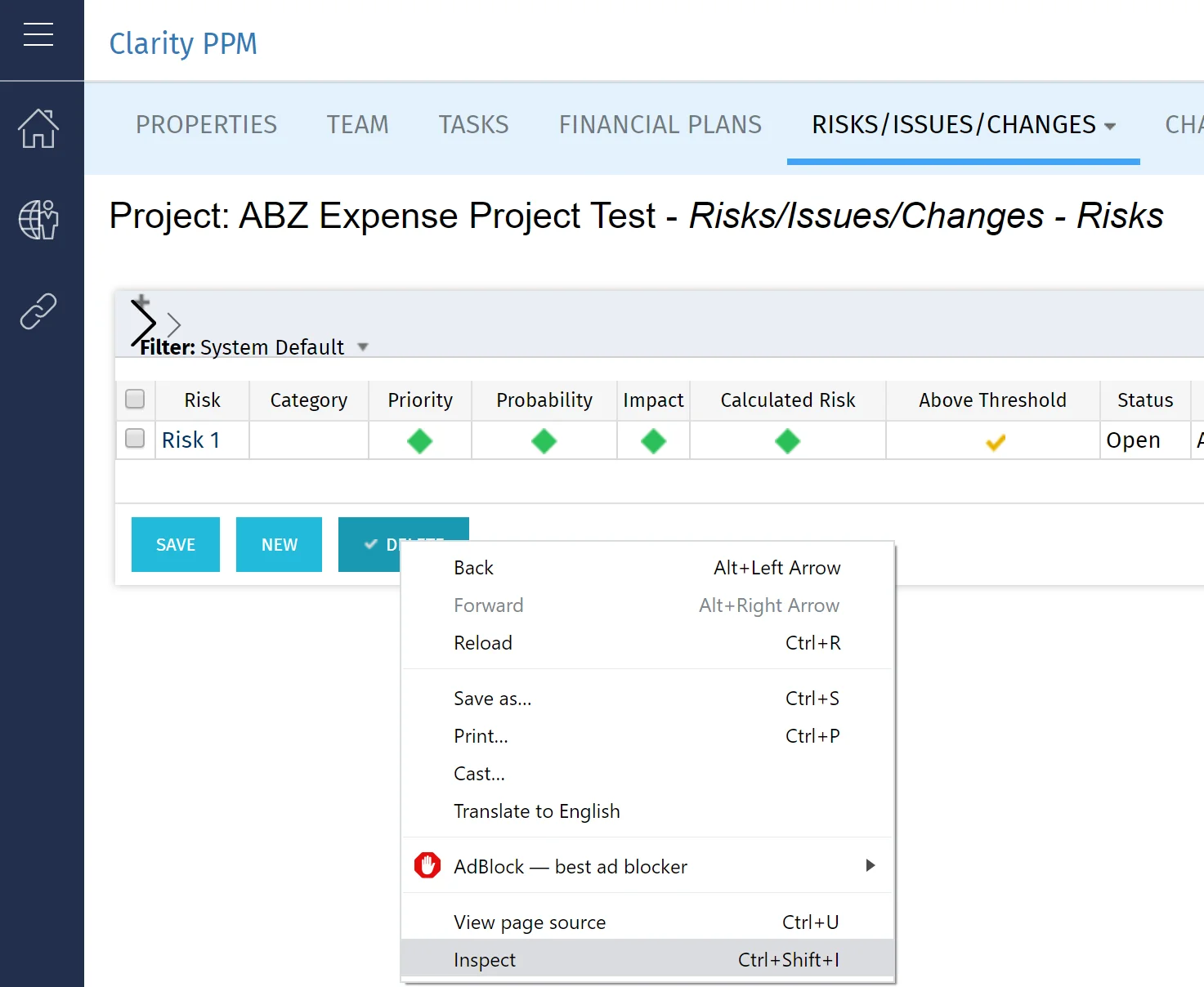Tick the select-all checkbox in table header
1204x987 pixels.
coord(135,399)
